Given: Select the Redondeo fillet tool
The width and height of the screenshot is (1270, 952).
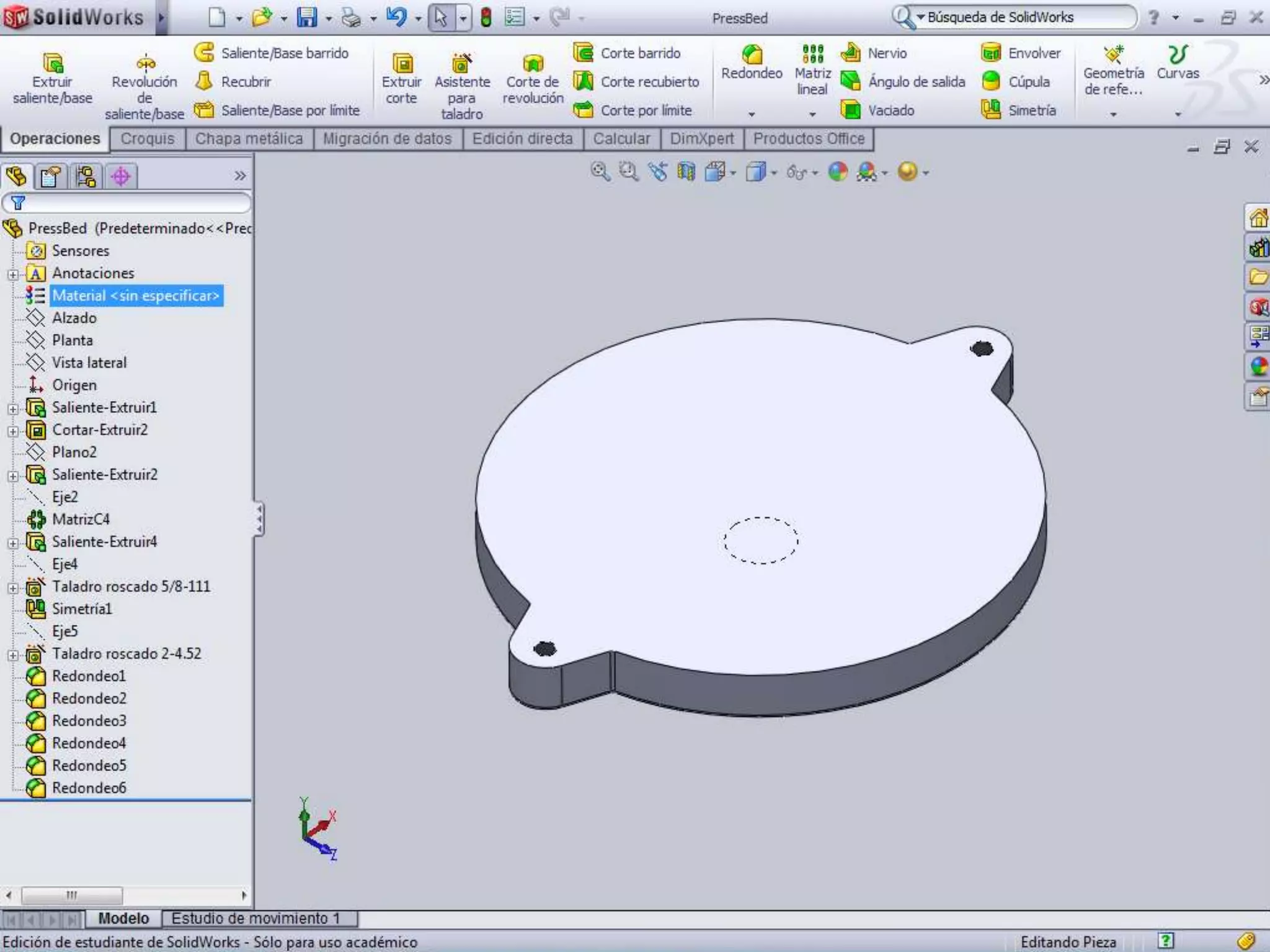Looking at the screenshot, I should 752,62.
